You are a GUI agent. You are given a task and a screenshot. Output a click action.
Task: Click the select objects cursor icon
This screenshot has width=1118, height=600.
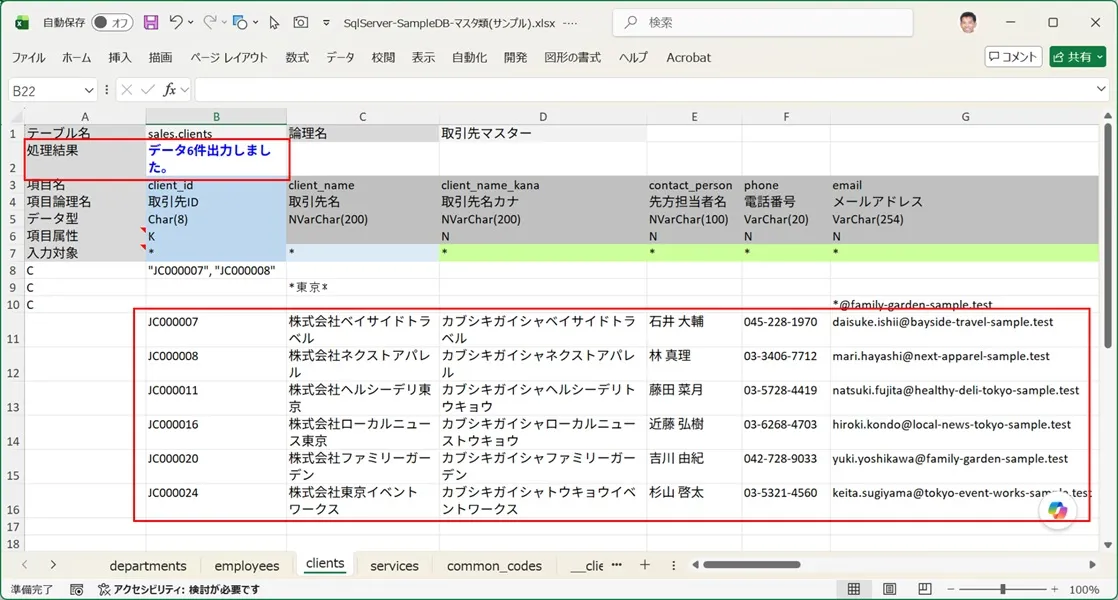coord(274,22)
